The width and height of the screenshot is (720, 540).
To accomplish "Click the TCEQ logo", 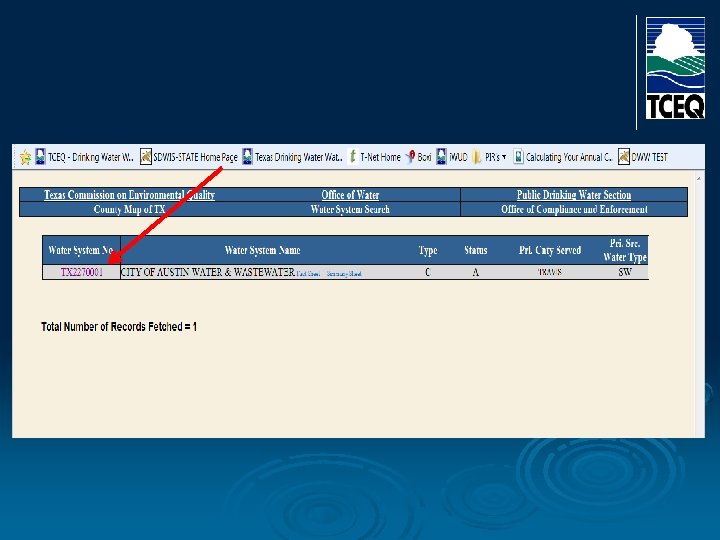I will coord(675,68).
